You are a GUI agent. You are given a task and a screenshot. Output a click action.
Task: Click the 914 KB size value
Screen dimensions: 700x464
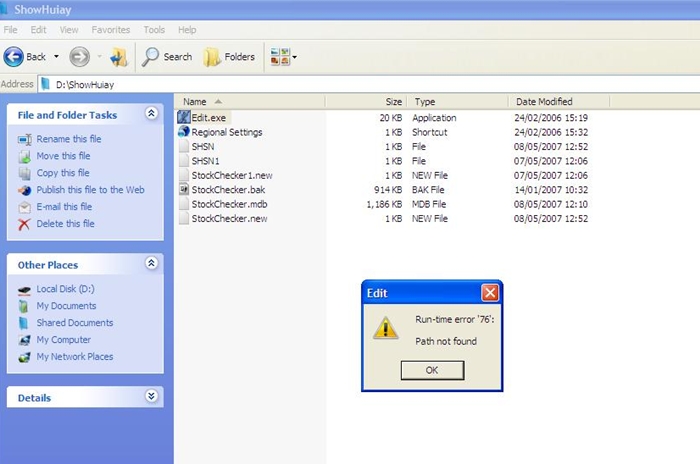pyautogui.click(x=388, y=190)
